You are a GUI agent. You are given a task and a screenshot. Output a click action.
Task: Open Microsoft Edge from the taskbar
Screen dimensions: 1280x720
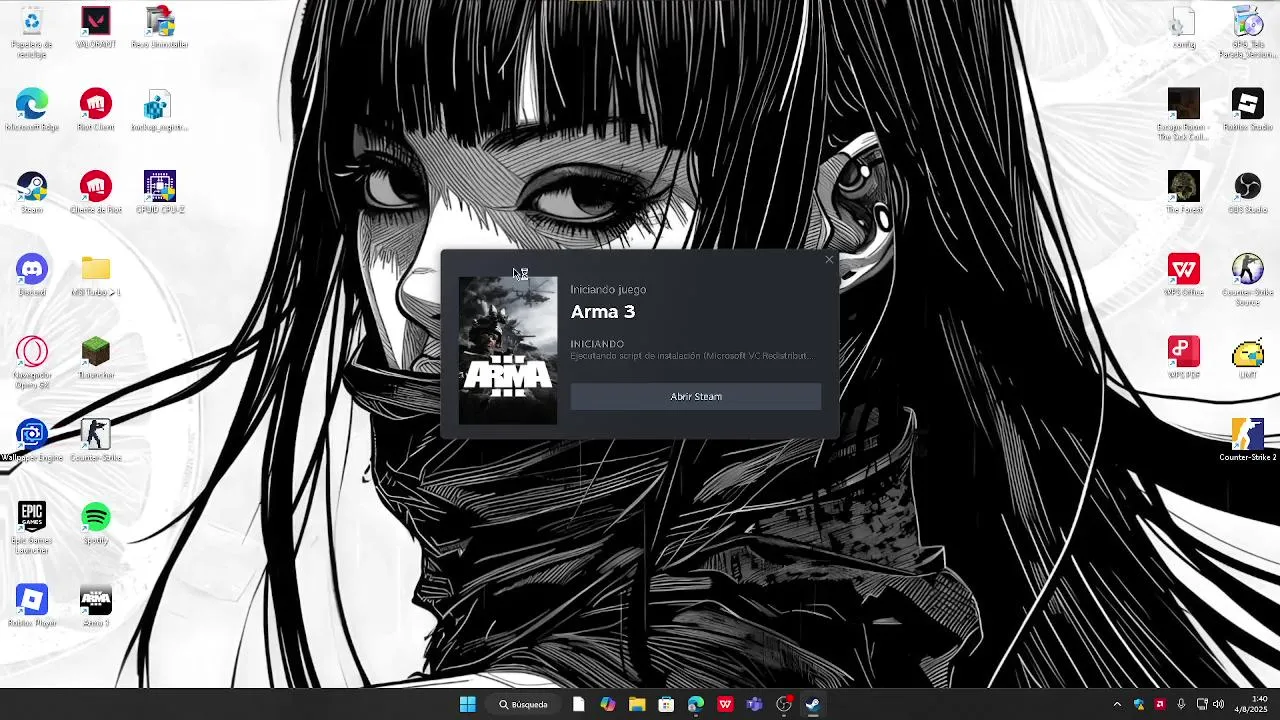coord(696,704)
